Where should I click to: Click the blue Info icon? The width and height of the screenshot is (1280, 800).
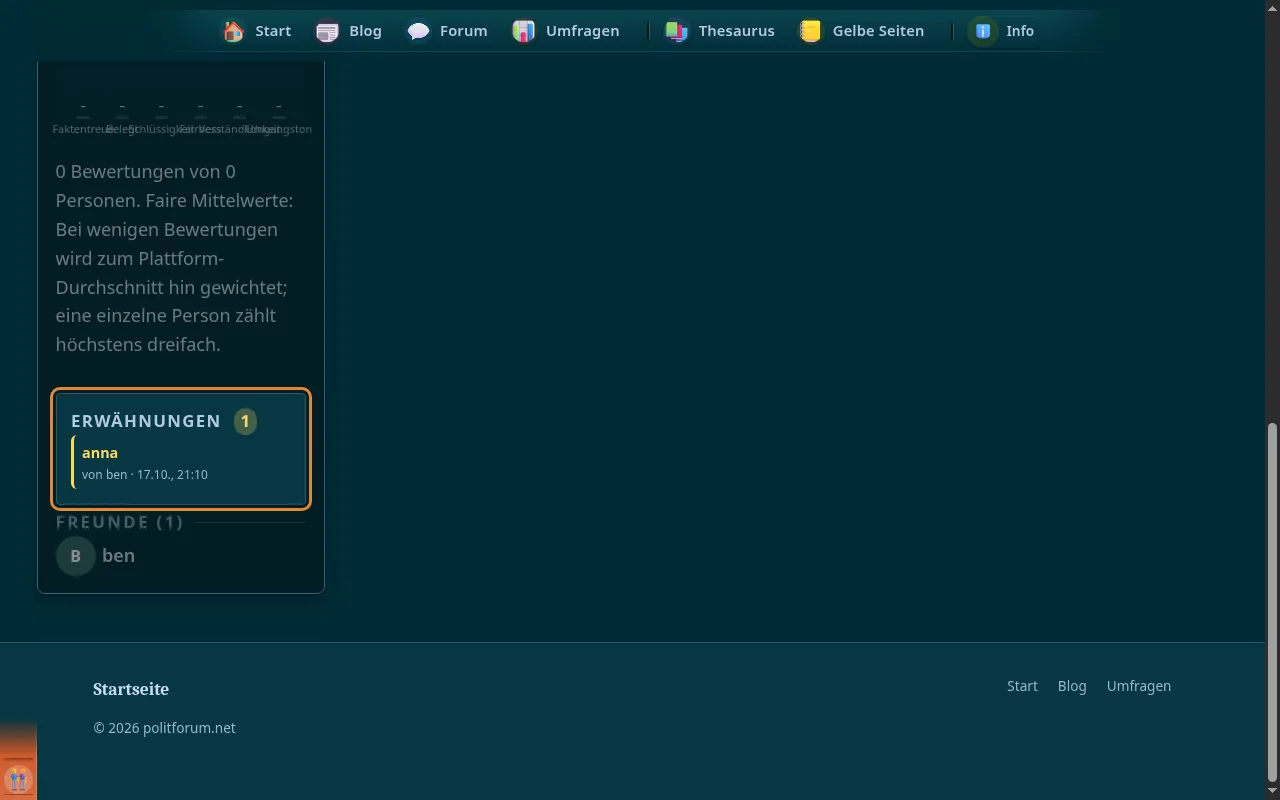[x=983, y=31]
